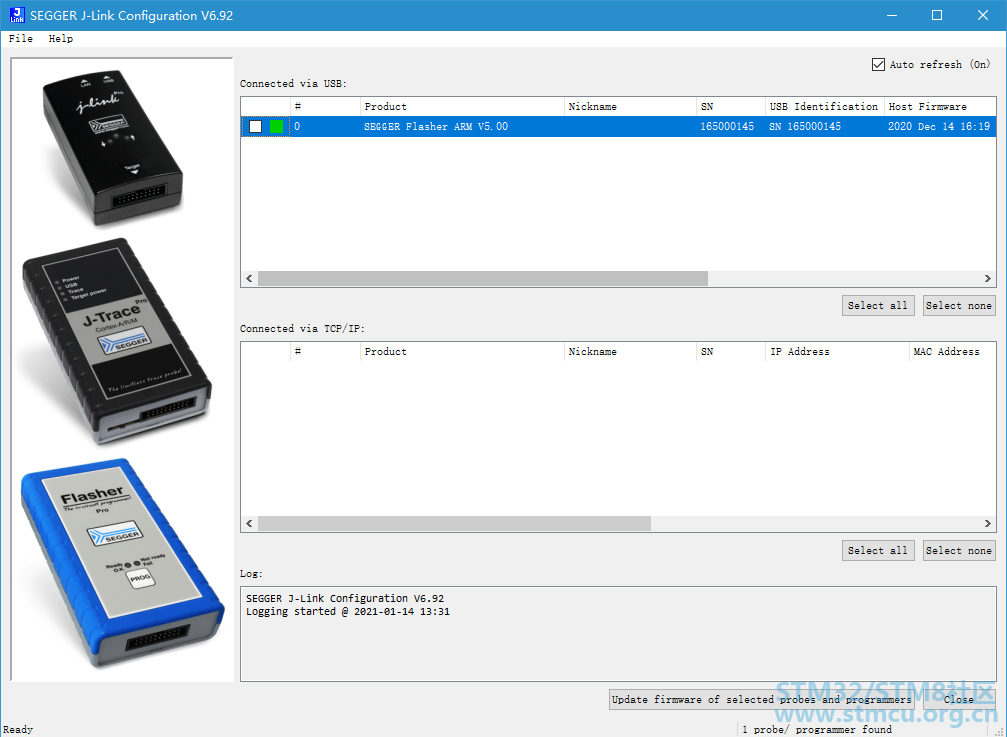Click the MAC Address column header

click(x=952, y=352)
